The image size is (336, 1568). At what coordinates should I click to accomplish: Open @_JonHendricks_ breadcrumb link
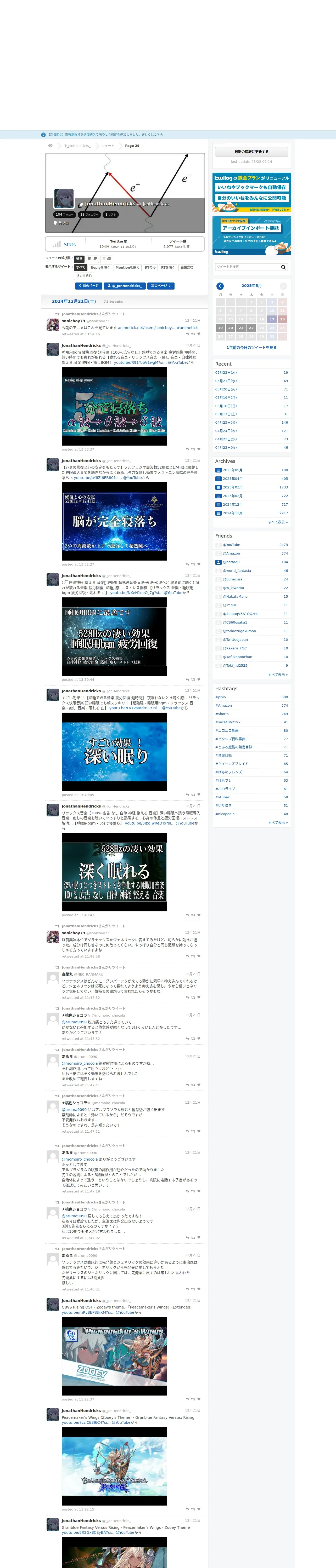(77, 146)
